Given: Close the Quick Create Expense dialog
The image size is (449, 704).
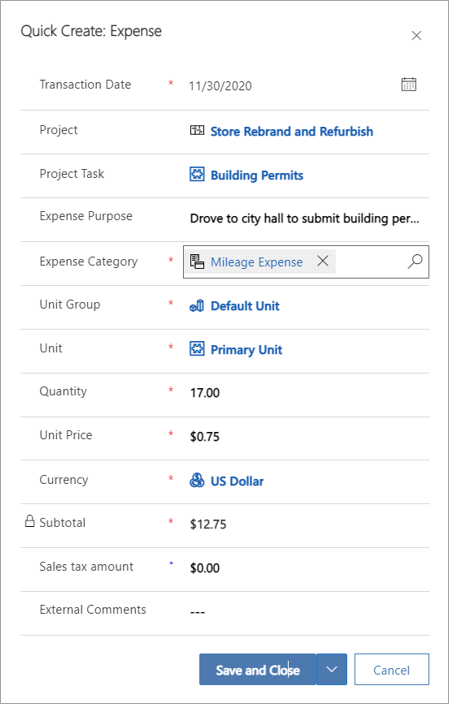Looking at the screenshot, I should pos(416,36).
